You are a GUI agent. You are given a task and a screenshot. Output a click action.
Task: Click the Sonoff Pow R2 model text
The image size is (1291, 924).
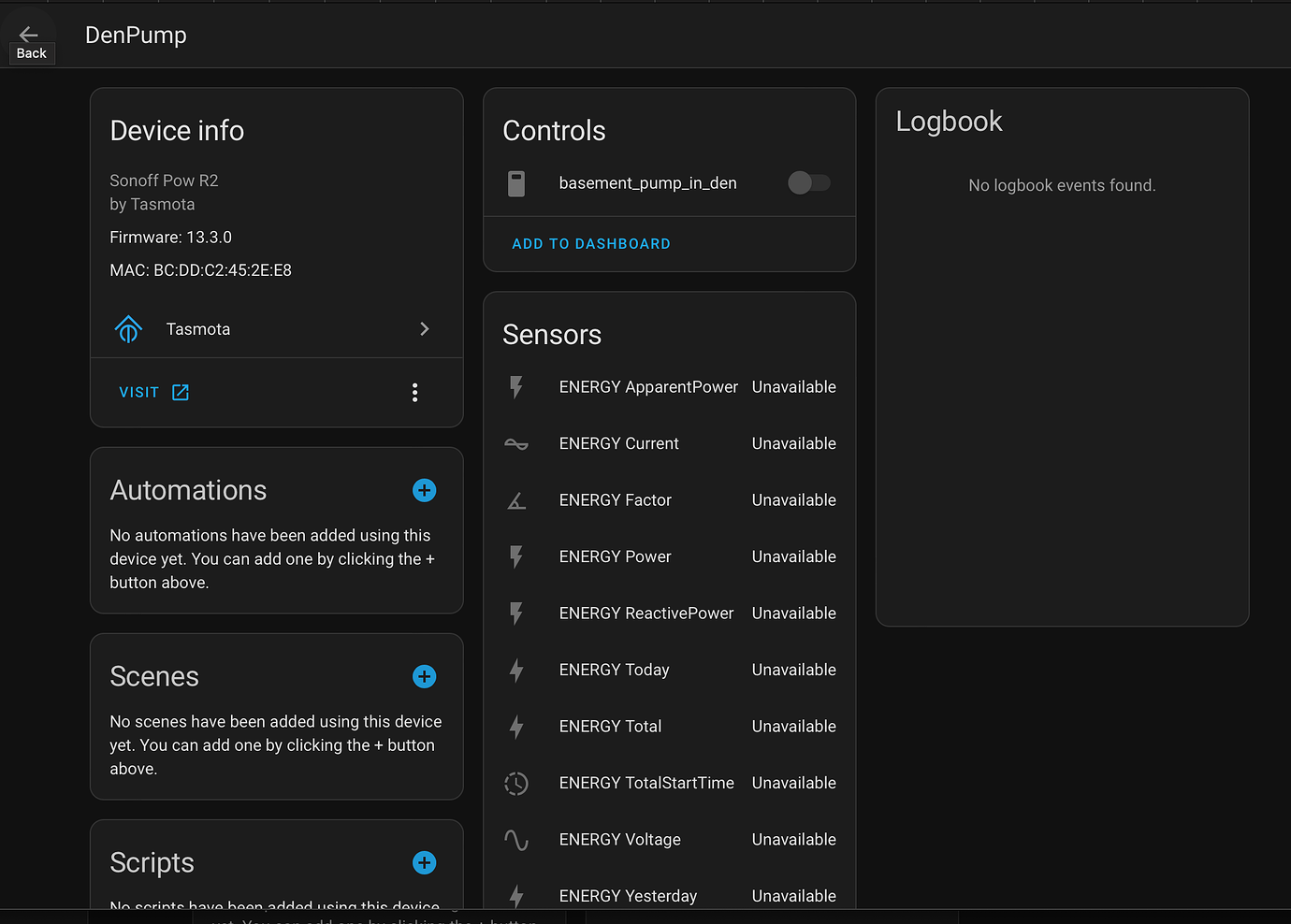[164, 180]
